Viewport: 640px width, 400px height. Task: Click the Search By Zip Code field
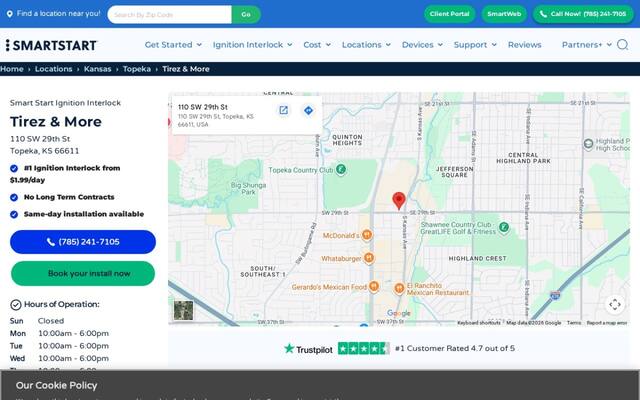click(x=169, y=15)
